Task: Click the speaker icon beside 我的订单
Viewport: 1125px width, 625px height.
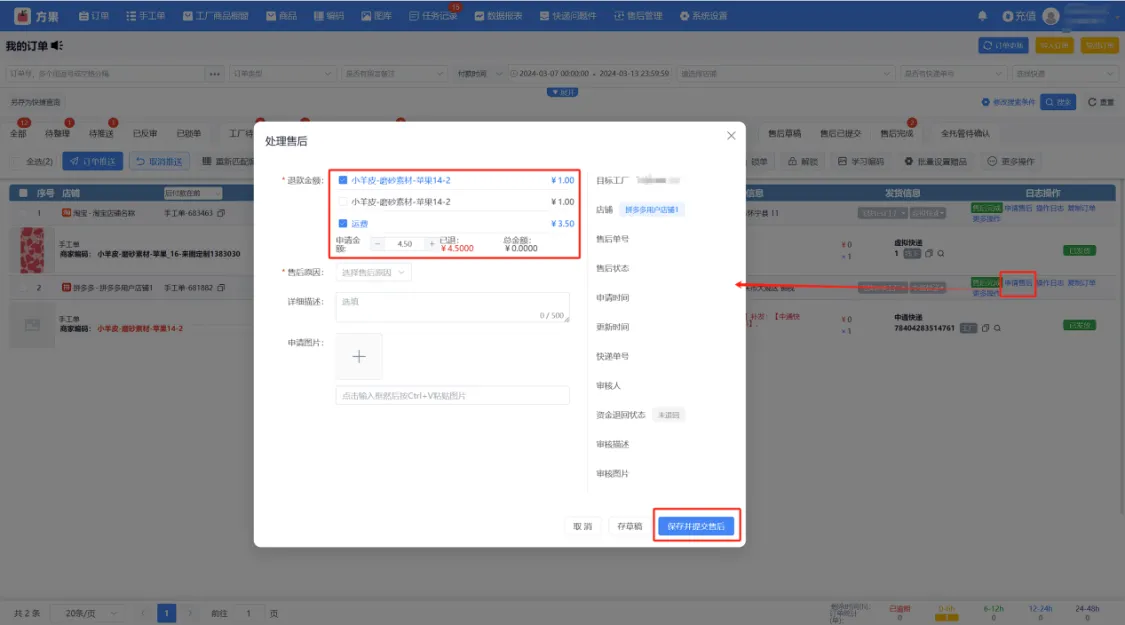Action: click(57, 46)
